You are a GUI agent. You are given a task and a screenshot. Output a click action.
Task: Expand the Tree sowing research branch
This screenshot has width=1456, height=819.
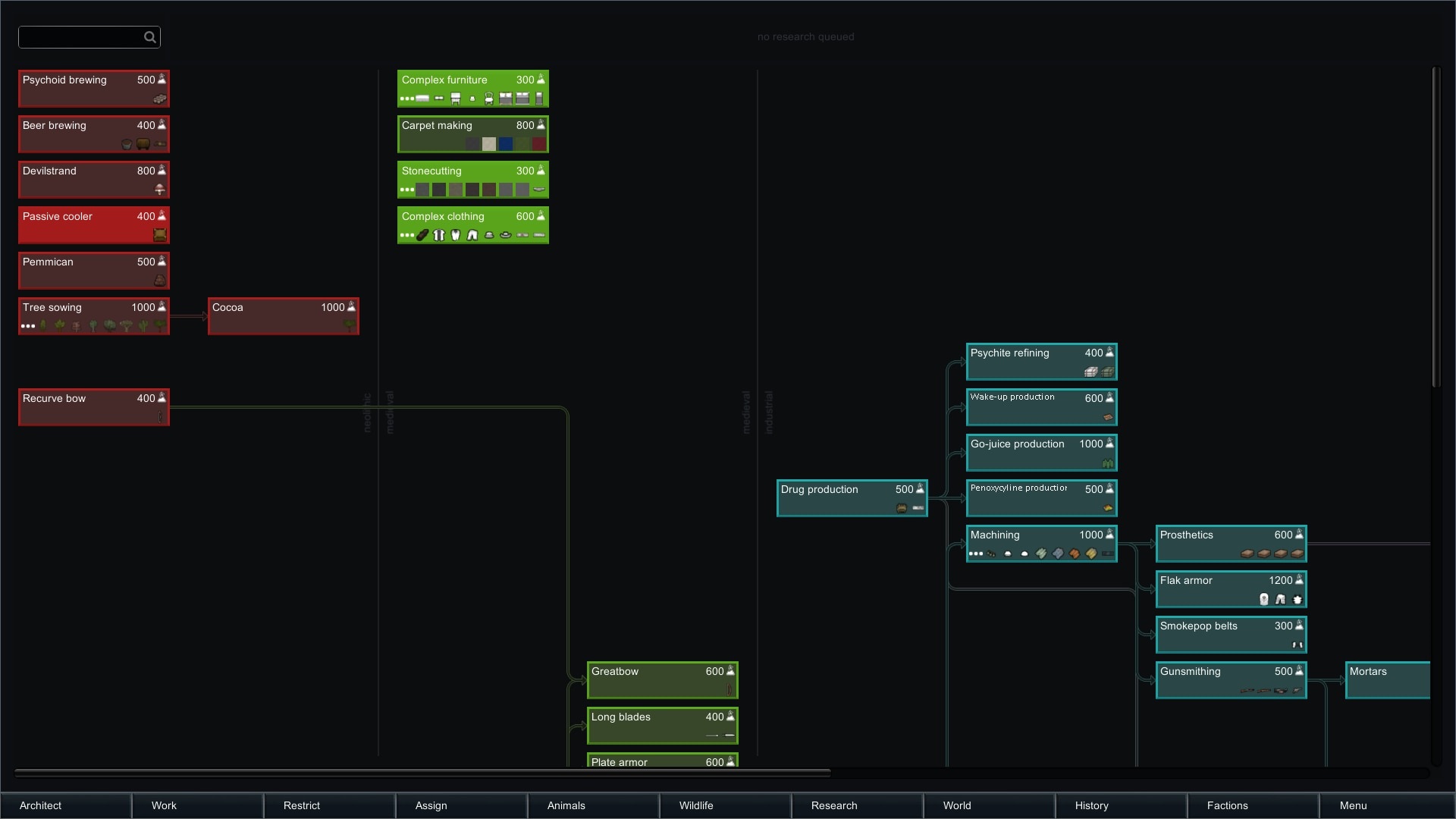click(x=29, y=325)
